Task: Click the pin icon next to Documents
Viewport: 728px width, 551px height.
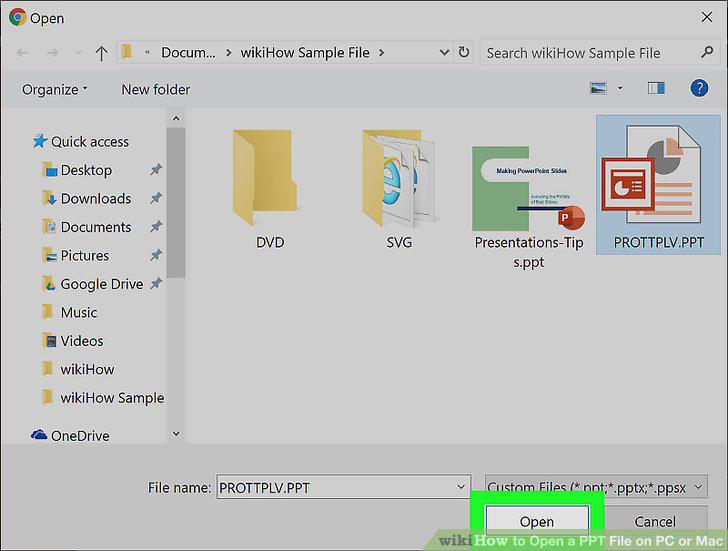Action: tap(156, 227)
